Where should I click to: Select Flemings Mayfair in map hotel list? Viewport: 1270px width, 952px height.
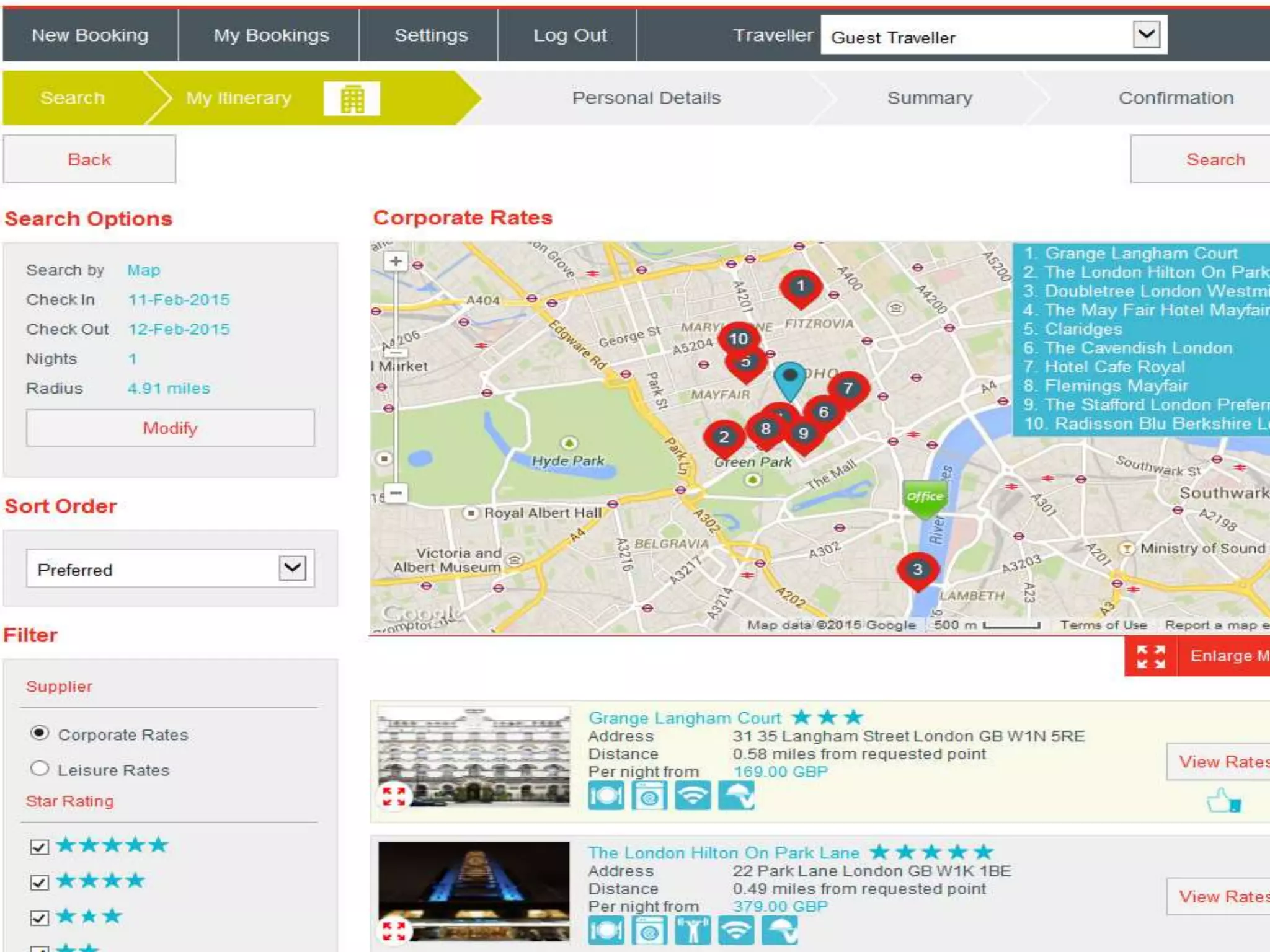[1106, 386]
